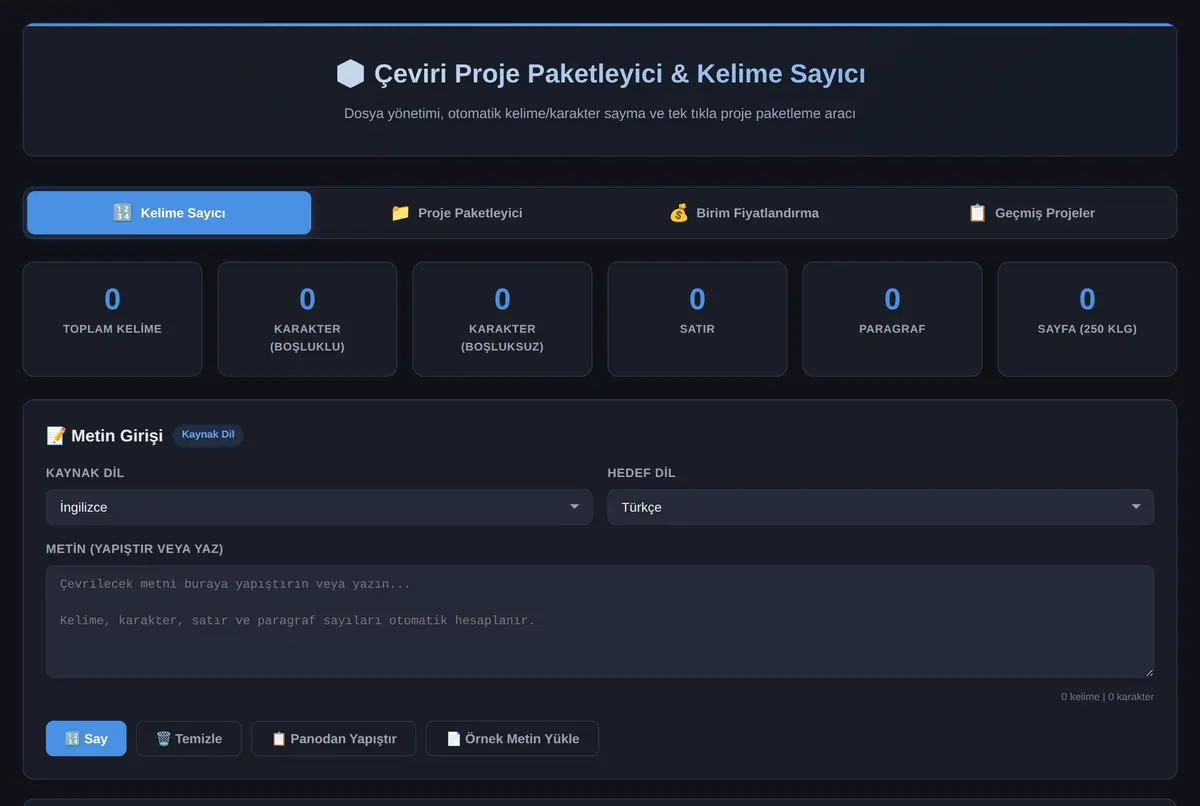Click the Paragraf stat card
This screenshot has width=1200, height=806.
pos(892,319)
